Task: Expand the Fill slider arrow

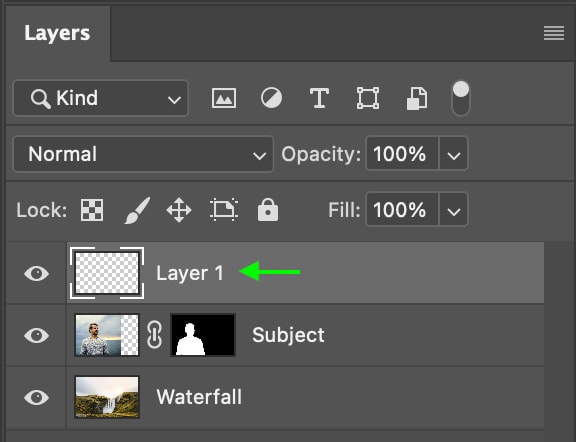Action: (x=454, y=209)
